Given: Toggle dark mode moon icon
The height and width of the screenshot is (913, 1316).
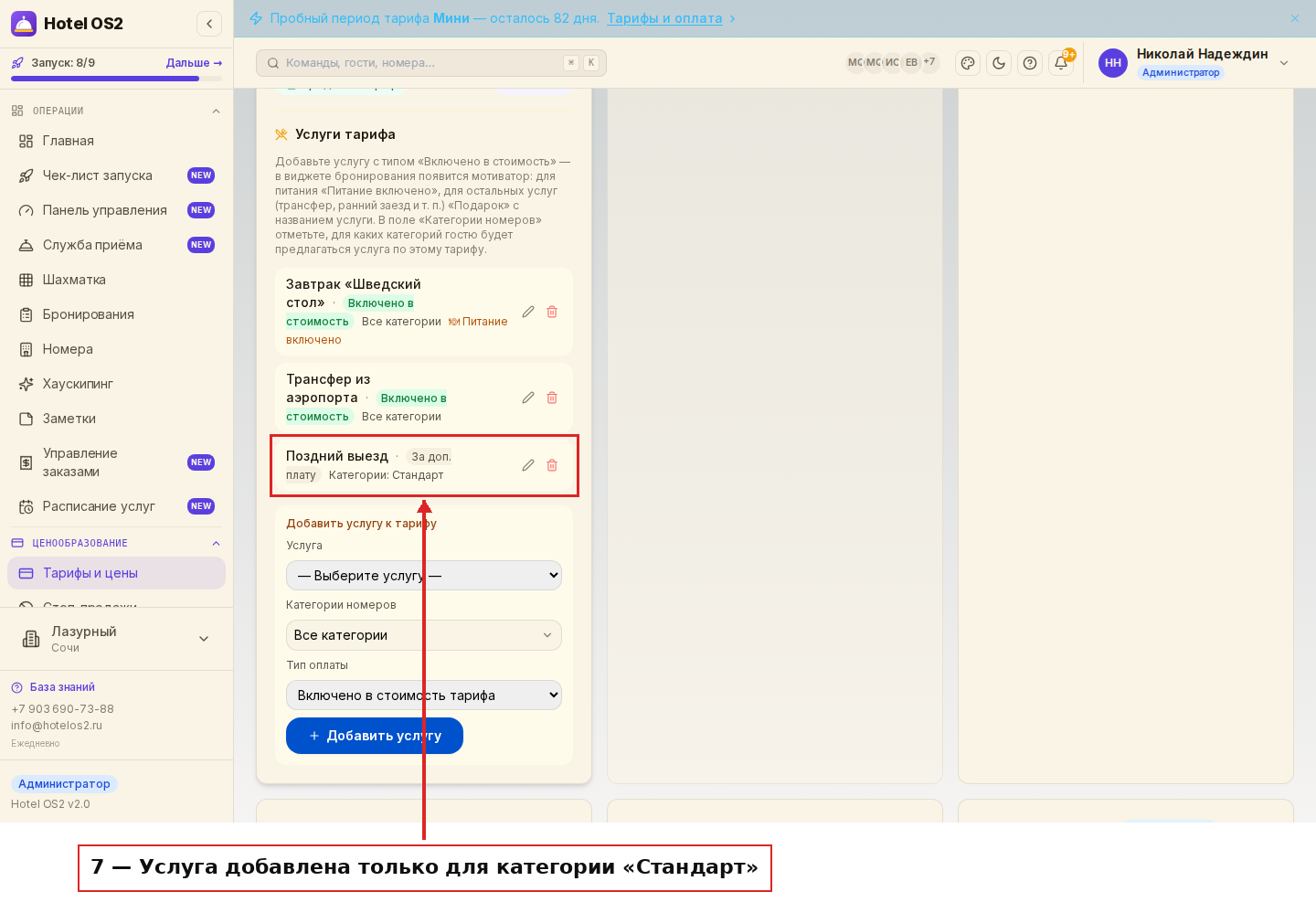Looking at the screenshot, I should click(999, 63).
